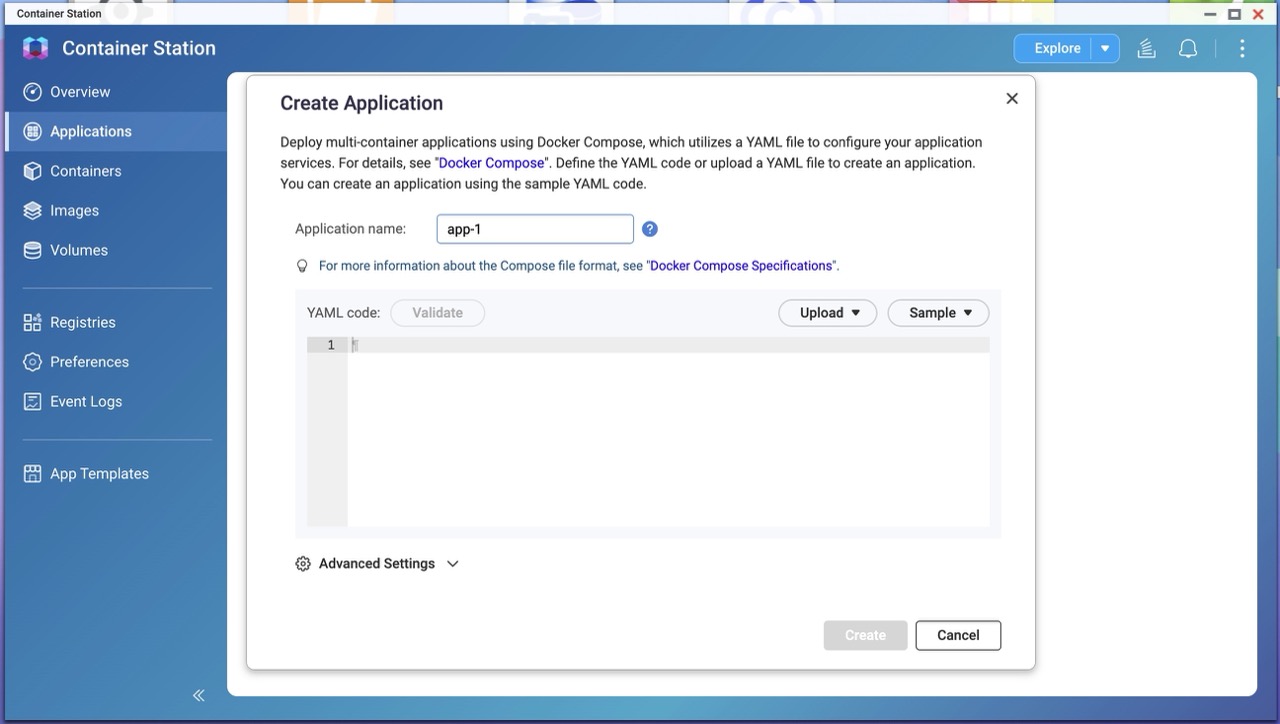Viewport: 1280px width, 724px height.
Task: Expand the Upload dropdown
Action: tap(828, 313)
